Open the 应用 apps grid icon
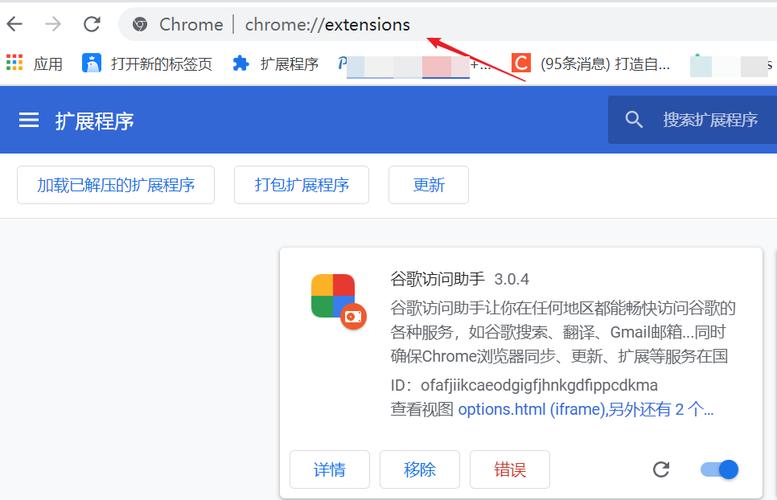The width and height of the screenshot is (777, 500). (x=14, y=63)
